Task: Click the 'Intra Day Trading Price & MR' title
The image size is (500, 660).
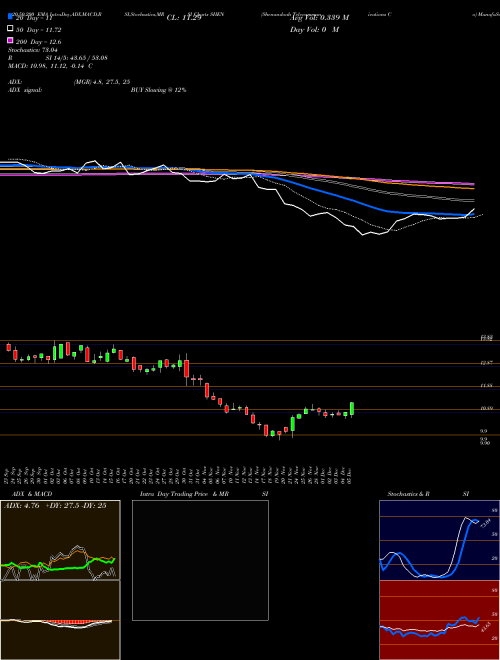Action: click(184, 494)
